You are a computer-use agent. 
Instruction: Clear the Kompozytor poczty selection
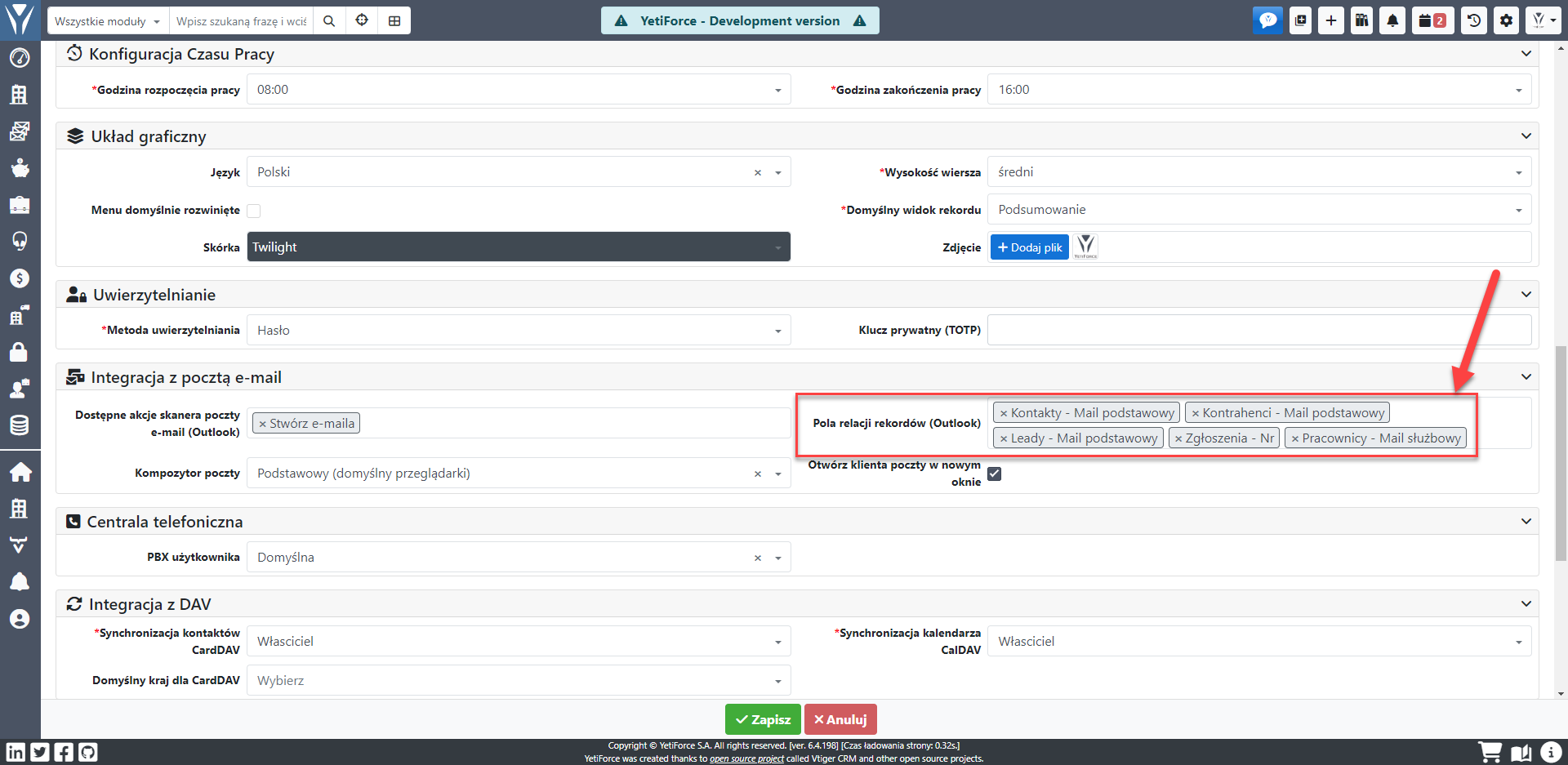(x=758, y=474)
